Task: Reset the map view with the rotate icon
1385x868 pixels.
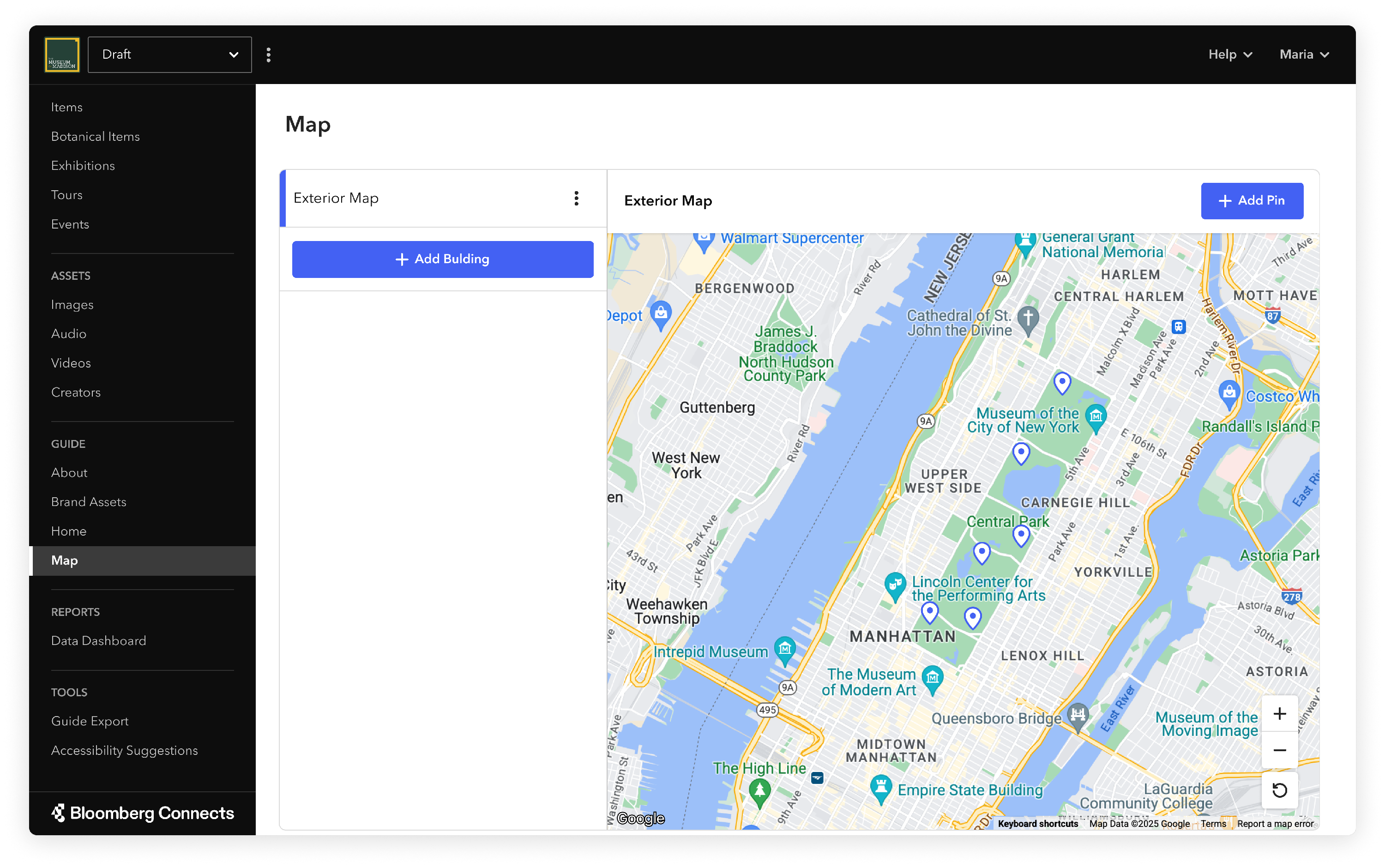Action: [x=1279, y=791]
